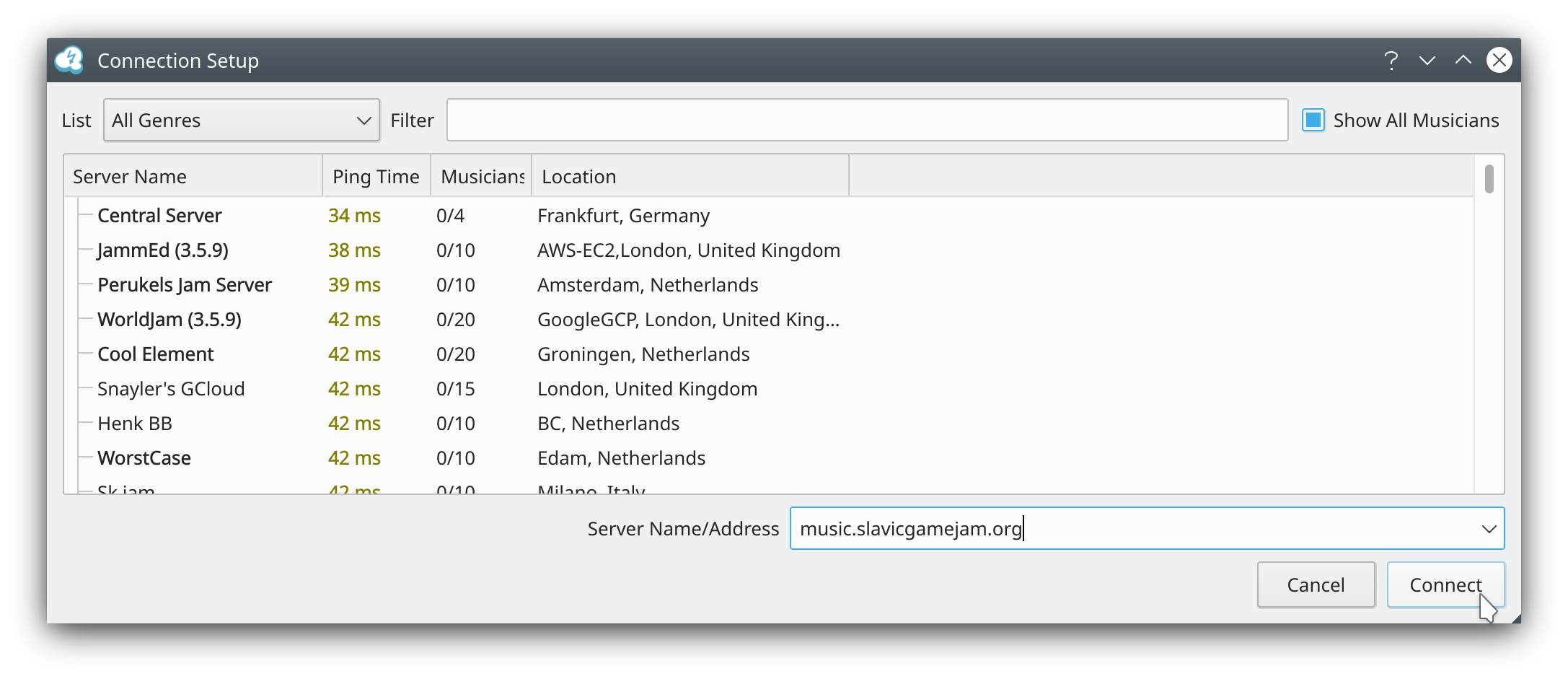Screen dimensions: 1568x679
Task: Click the help question mark icon
Action: [1391, 61]
